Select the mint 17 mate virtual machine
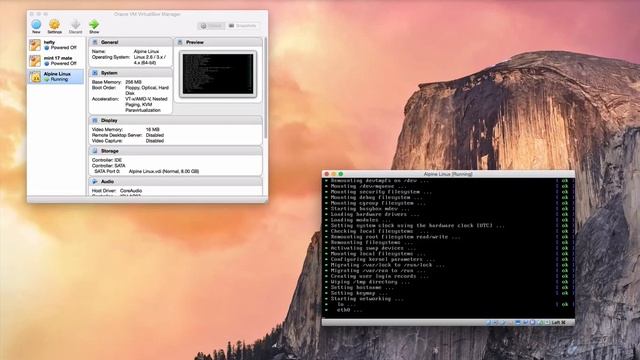This screenshot has width=640, height=360. (56, 60)
